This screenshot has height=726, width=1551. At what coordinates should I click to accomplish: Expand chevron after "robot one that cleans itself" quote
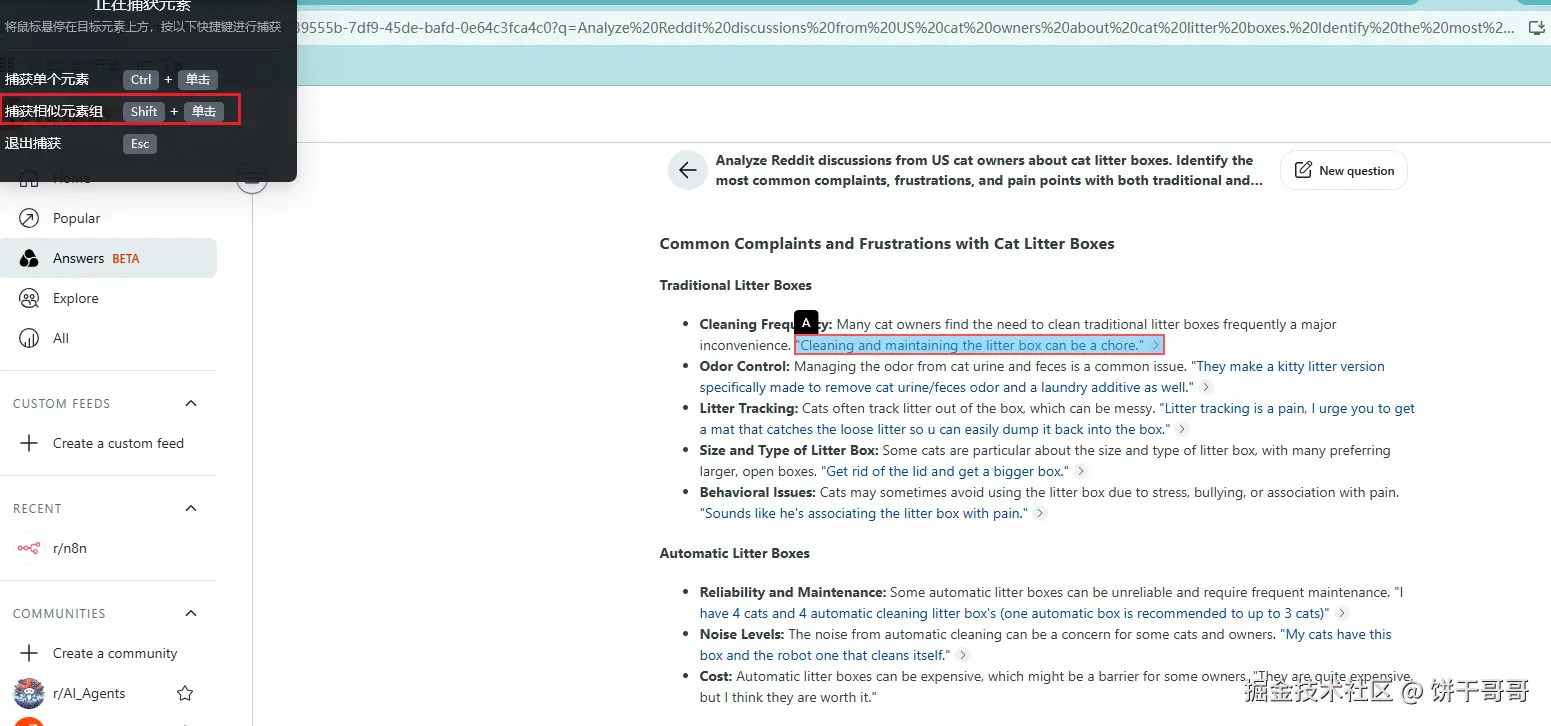pyautogui.click(x=962, y=655)
